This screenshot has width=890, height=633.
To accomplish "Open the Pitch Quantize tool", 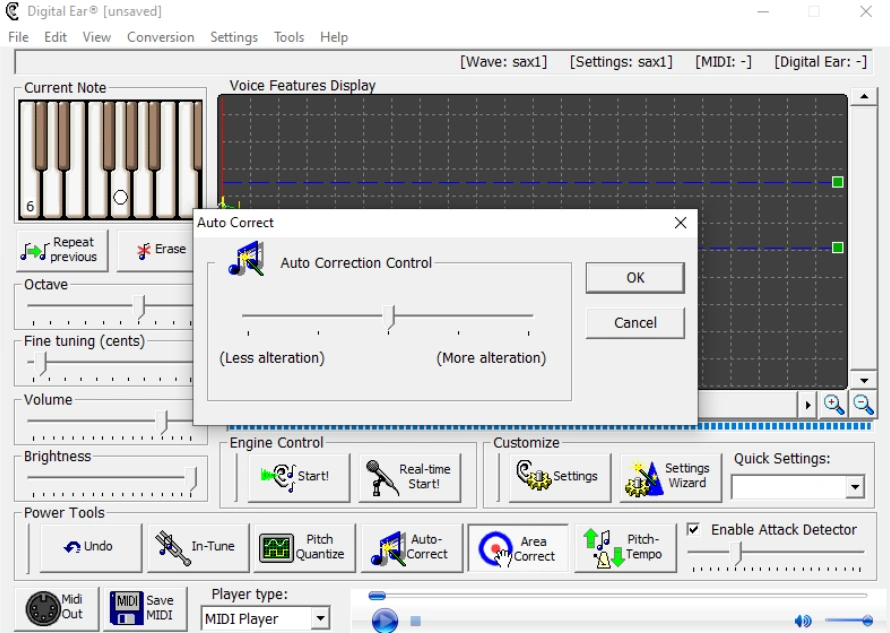I will [x=303, y=547].
